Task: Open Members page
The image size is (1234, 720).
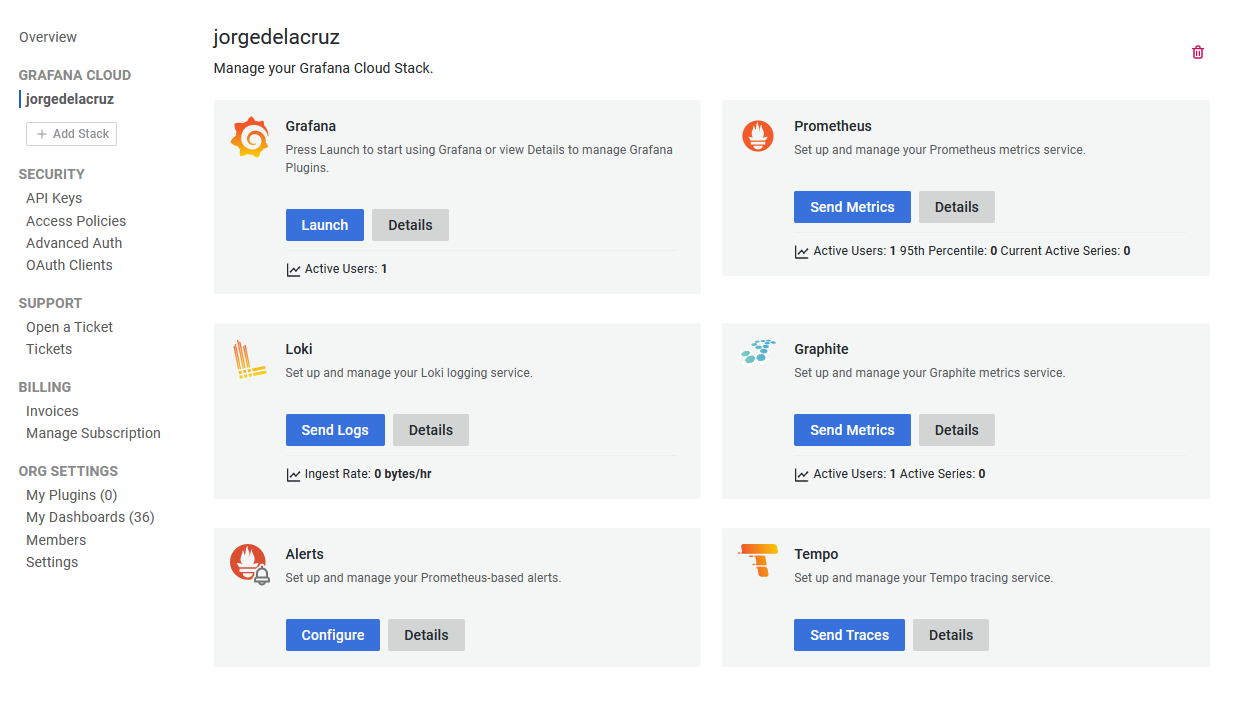Action: 56,540
